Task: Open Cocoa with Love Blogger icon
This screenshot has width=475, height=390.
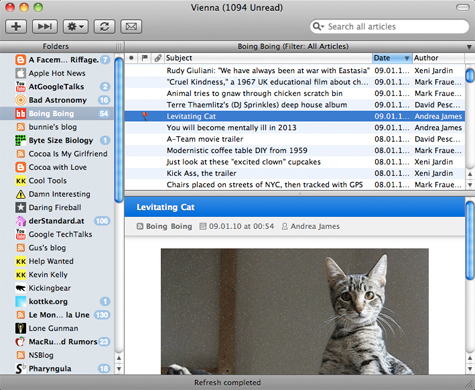Action: tap(21, 167)
